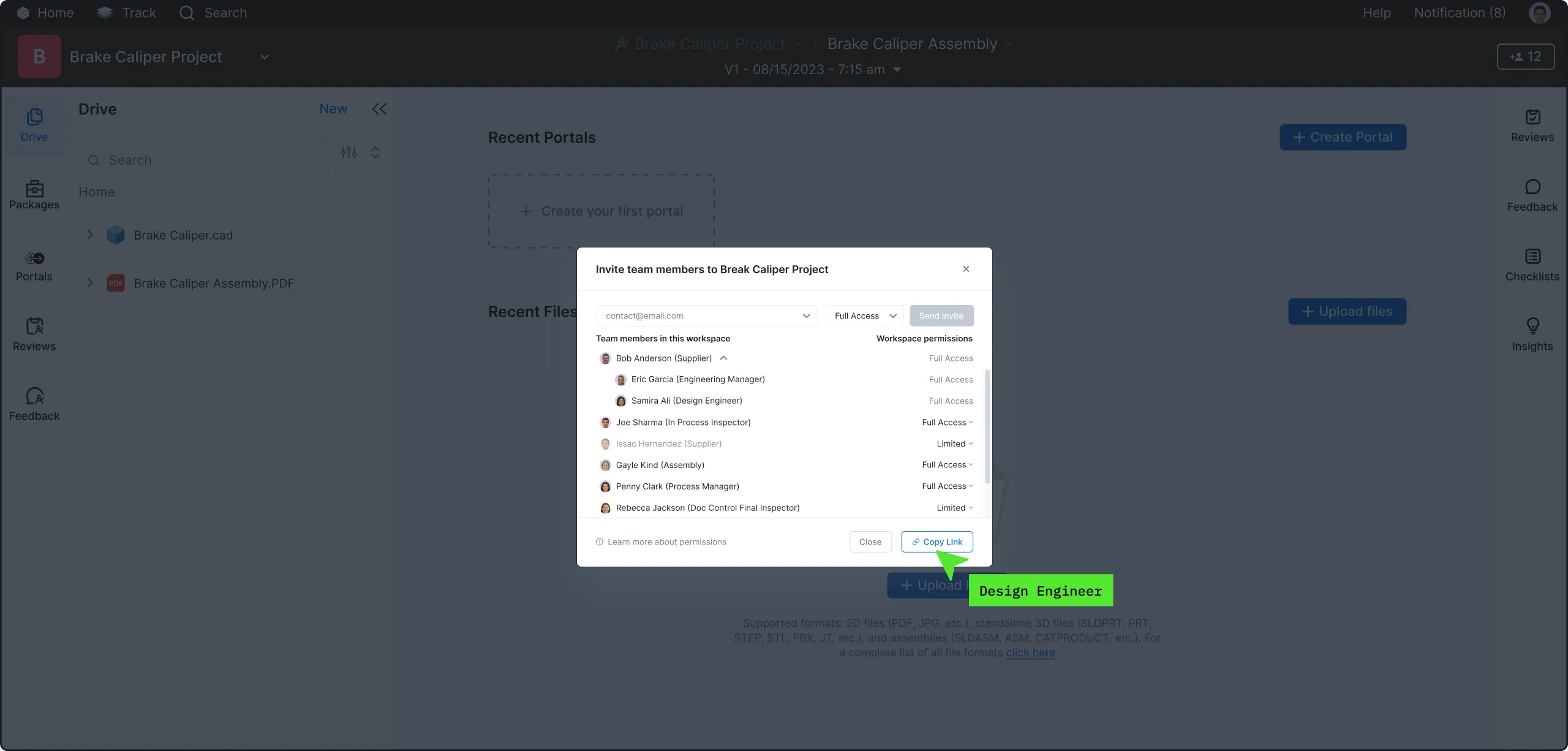Open the version selector V1 - 08/15/2023
This screenshot has width=1568, height=751.
pos(813,69)
